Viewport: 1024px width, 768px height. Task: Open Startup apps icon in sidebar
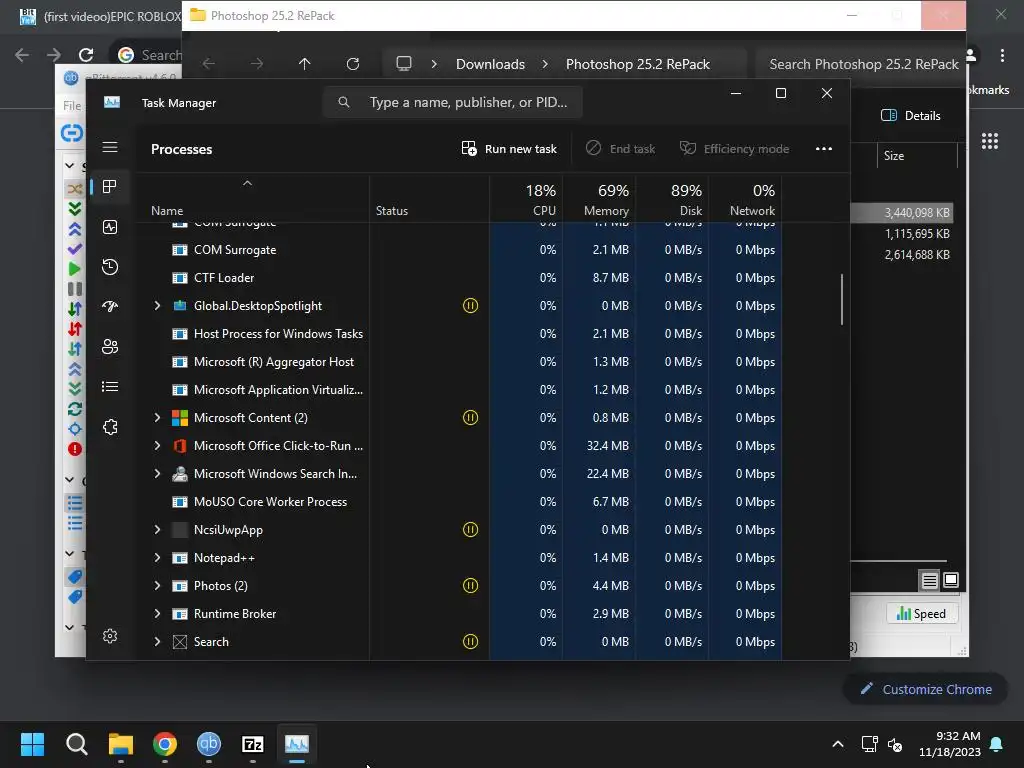click(110, 306)
